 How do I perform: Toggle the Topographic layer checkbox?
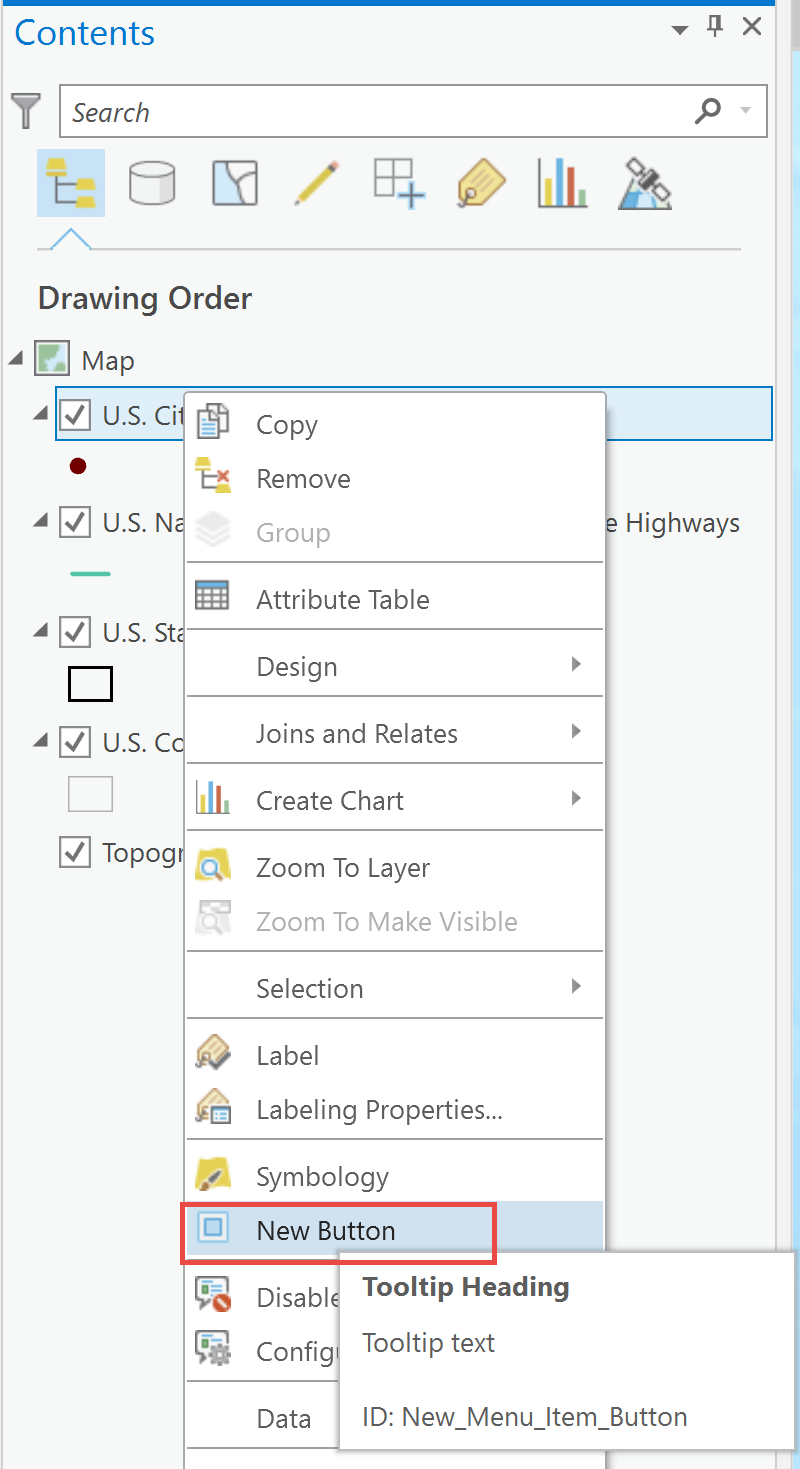coord(74,852)
